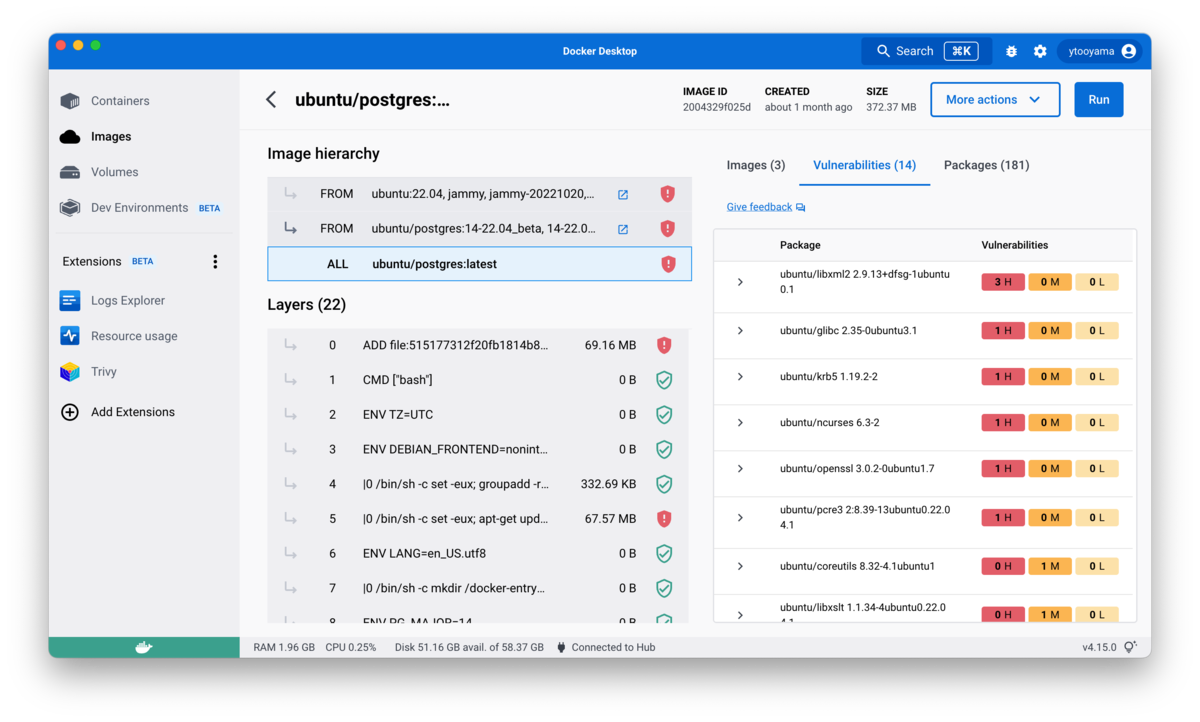Expand ubuntu/coreutils 8.32-4.1ubuntu1 row
Screen dimensions: 1200x722
(740, 566)
